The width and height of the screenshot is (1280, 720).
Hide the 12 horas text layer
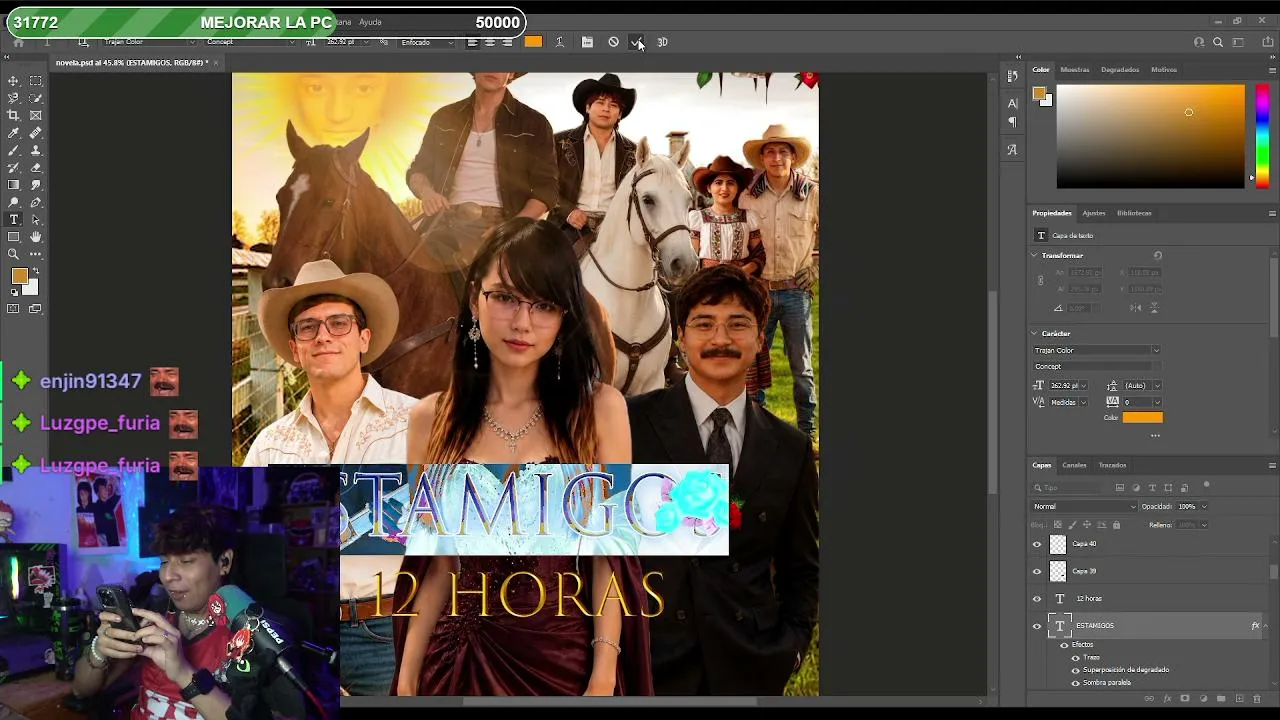(1037, 599)
